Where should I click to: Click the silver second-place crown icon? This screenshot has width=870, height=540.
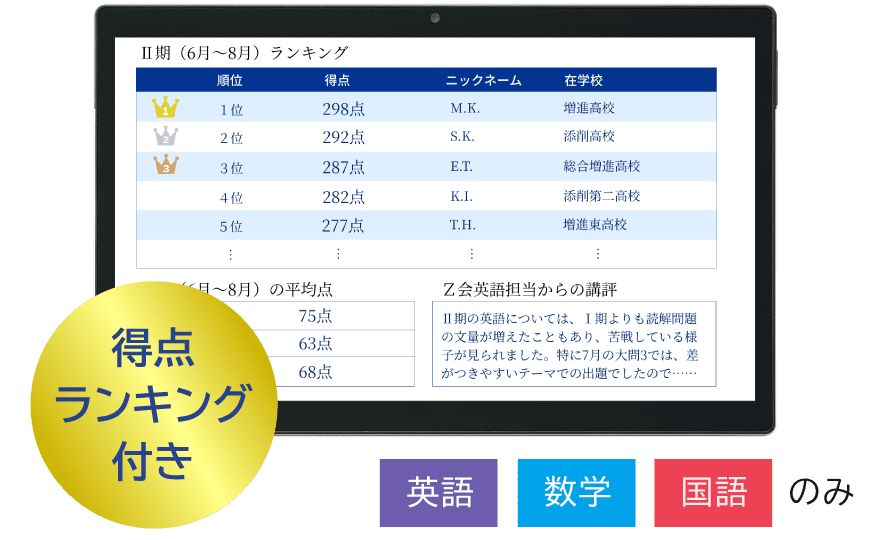click(165, 135)
